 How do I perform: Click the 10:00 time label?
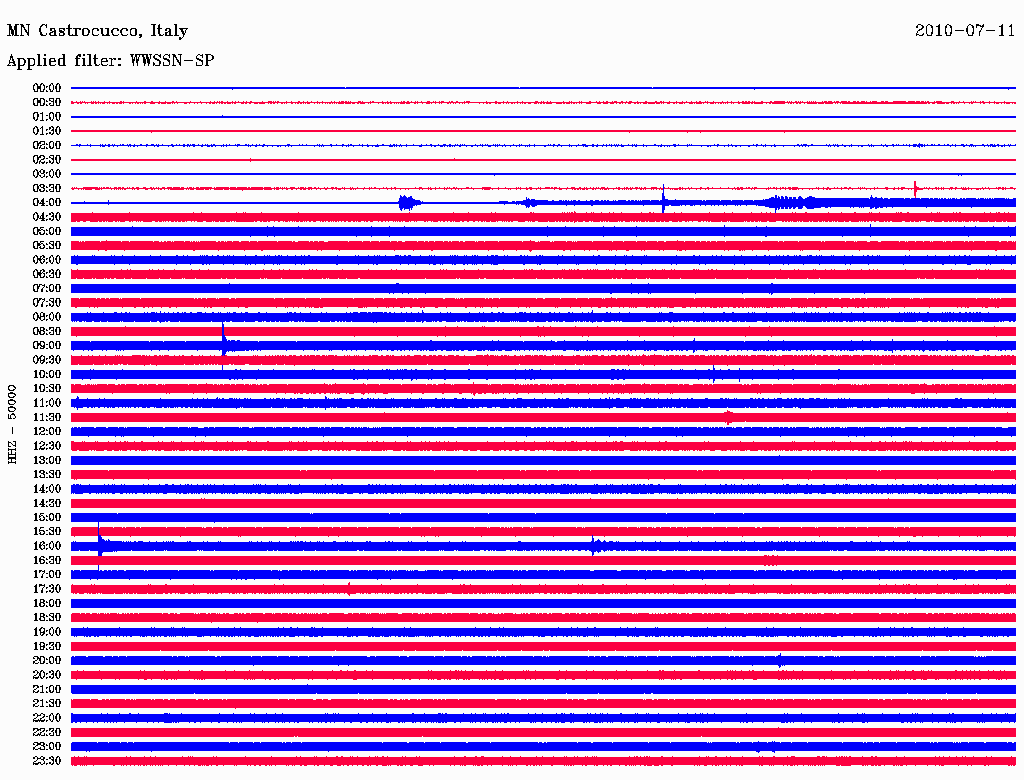47,374
